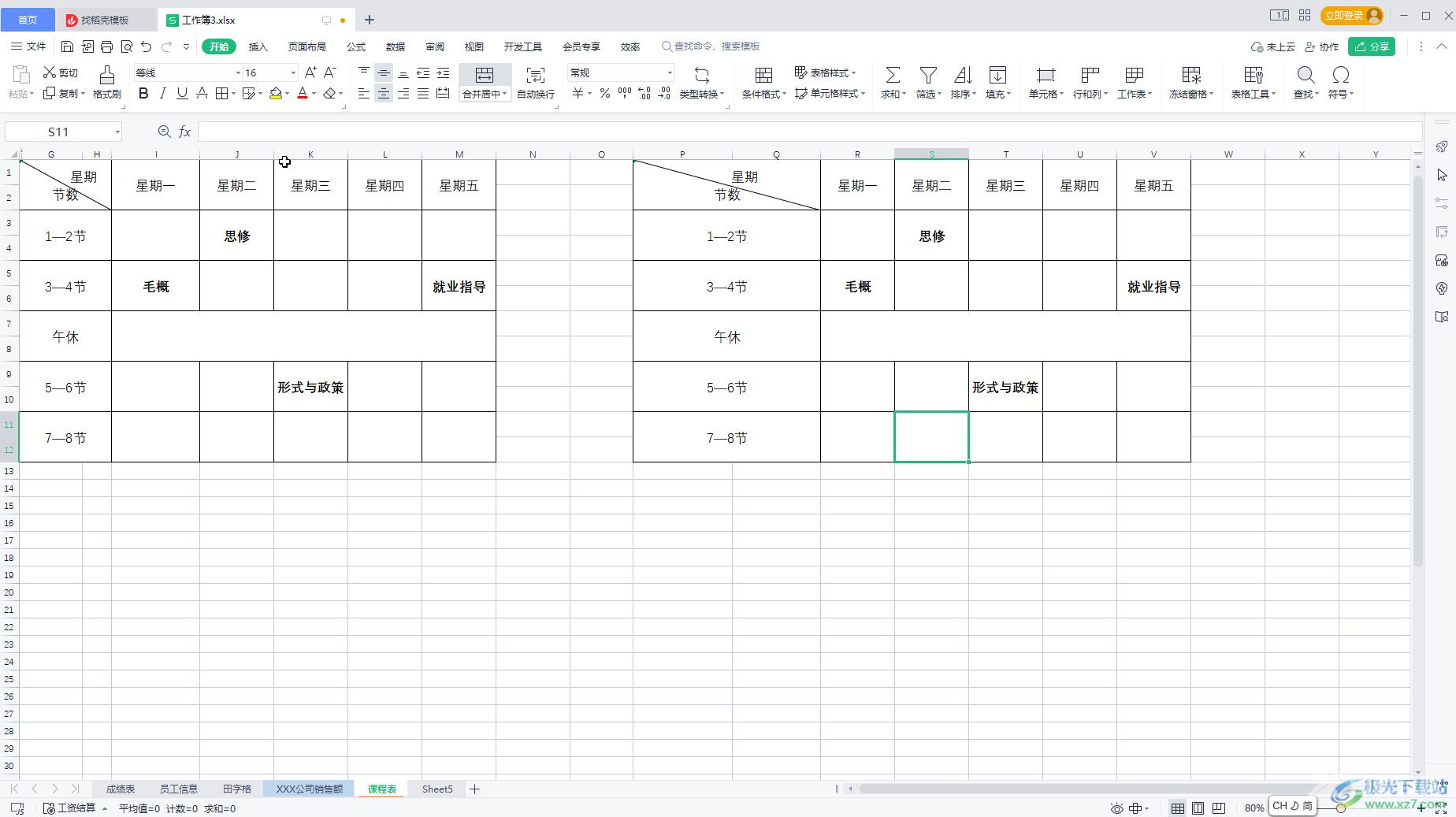Open the Name Box dropdown arrow
This screenshot has height=817, width=1456.
coord(117,132)
